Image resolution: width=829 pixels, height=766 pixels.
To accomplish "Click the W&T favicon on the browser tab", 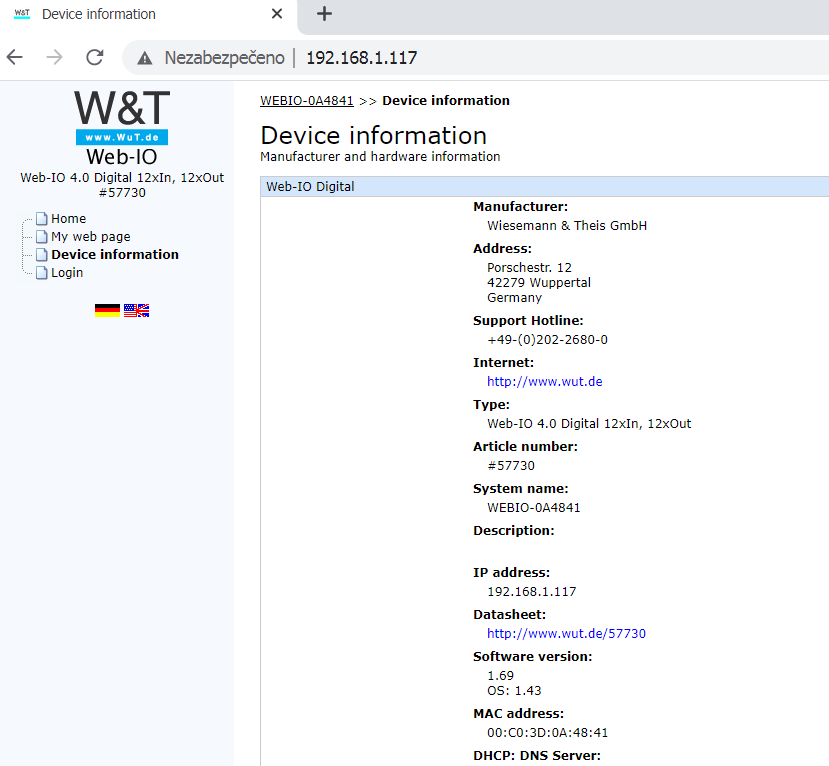I will click(x=24, y=14).
